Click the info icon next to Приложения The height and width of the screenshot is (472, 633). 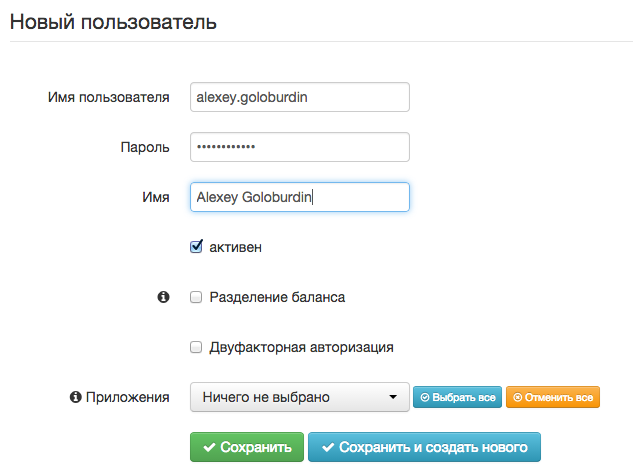(75, 397)
